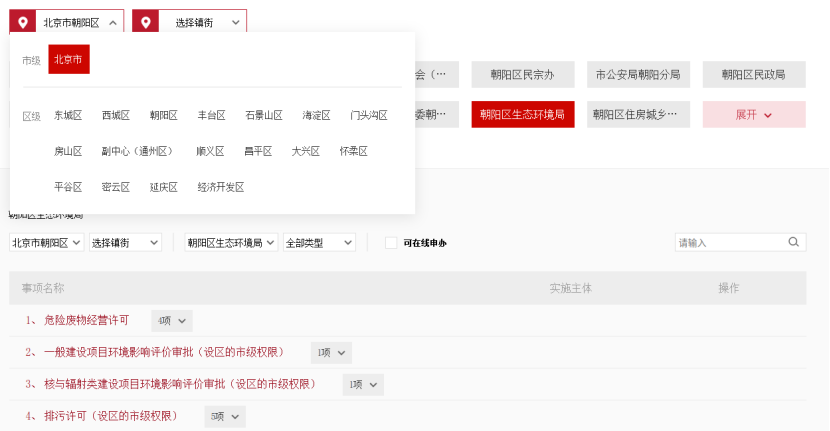Choose 昌平区 district
Screen dimensions: 830x431
258,151
